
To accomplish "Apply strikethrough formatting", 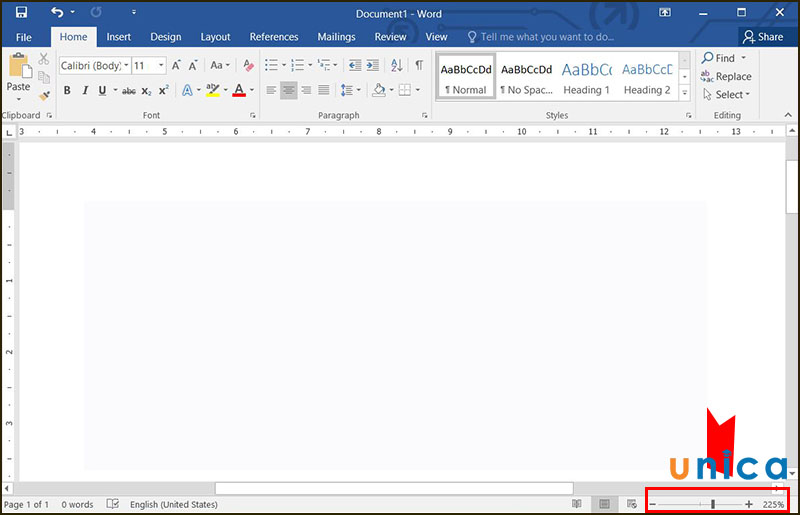I will tap(129, 91).
